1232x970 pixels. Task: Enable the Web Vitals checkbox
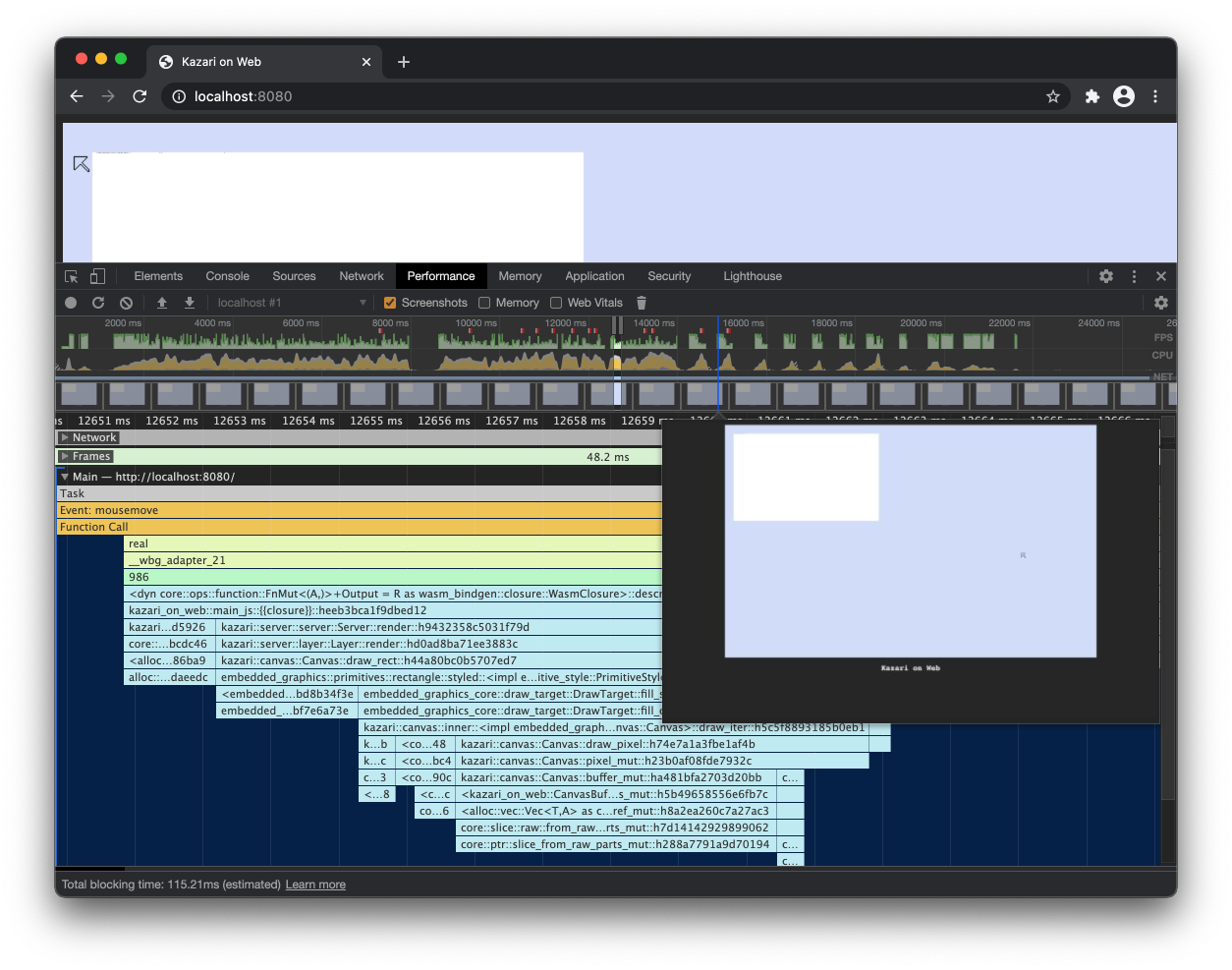pos(556,303)
